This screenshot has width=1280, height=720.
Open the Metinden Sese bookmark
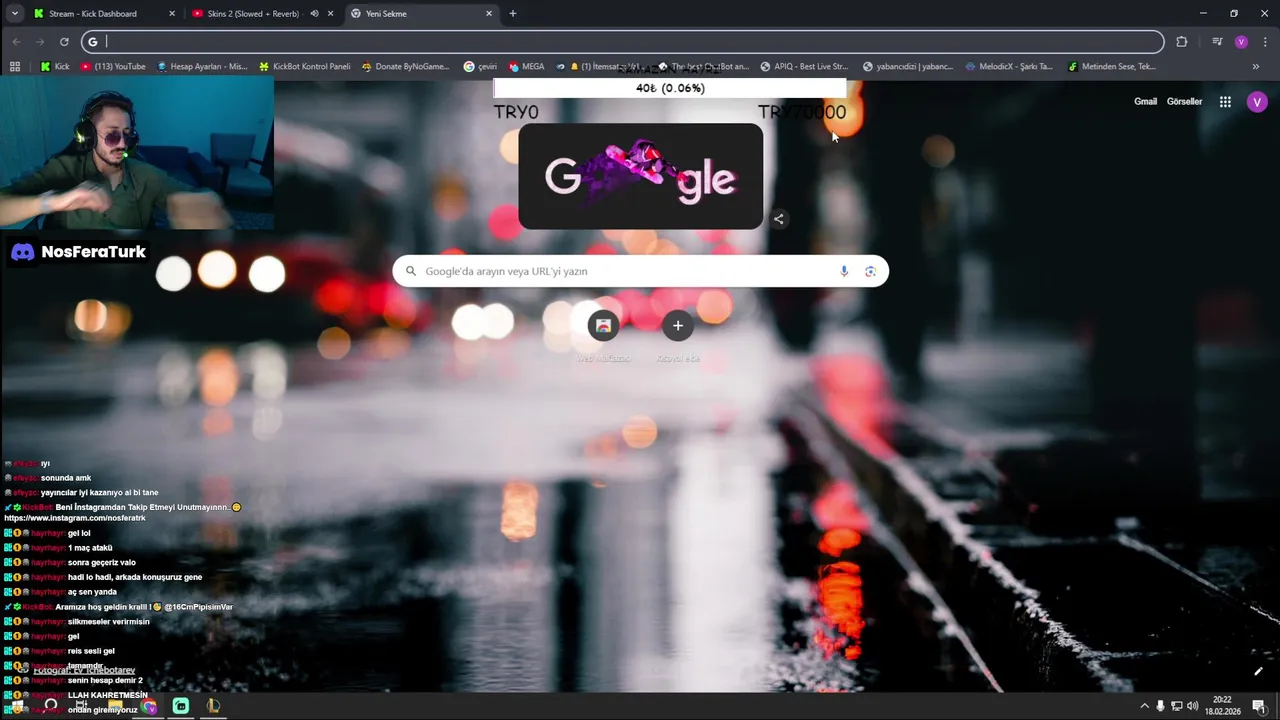(1111, 67)
